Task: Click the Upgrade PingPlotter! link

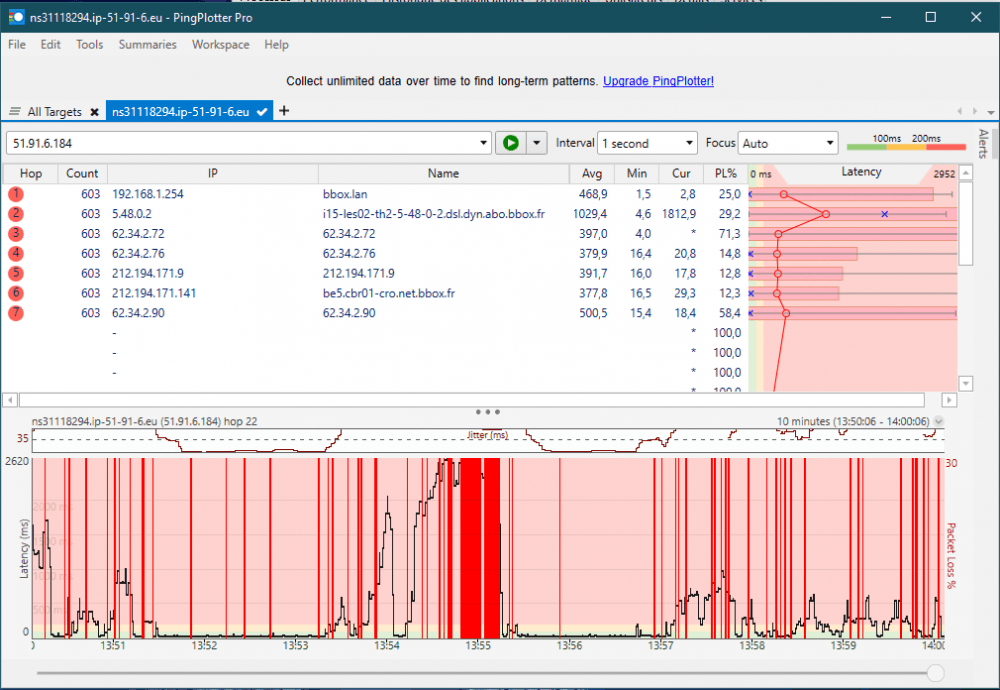Action: click(x=658, y=81)
